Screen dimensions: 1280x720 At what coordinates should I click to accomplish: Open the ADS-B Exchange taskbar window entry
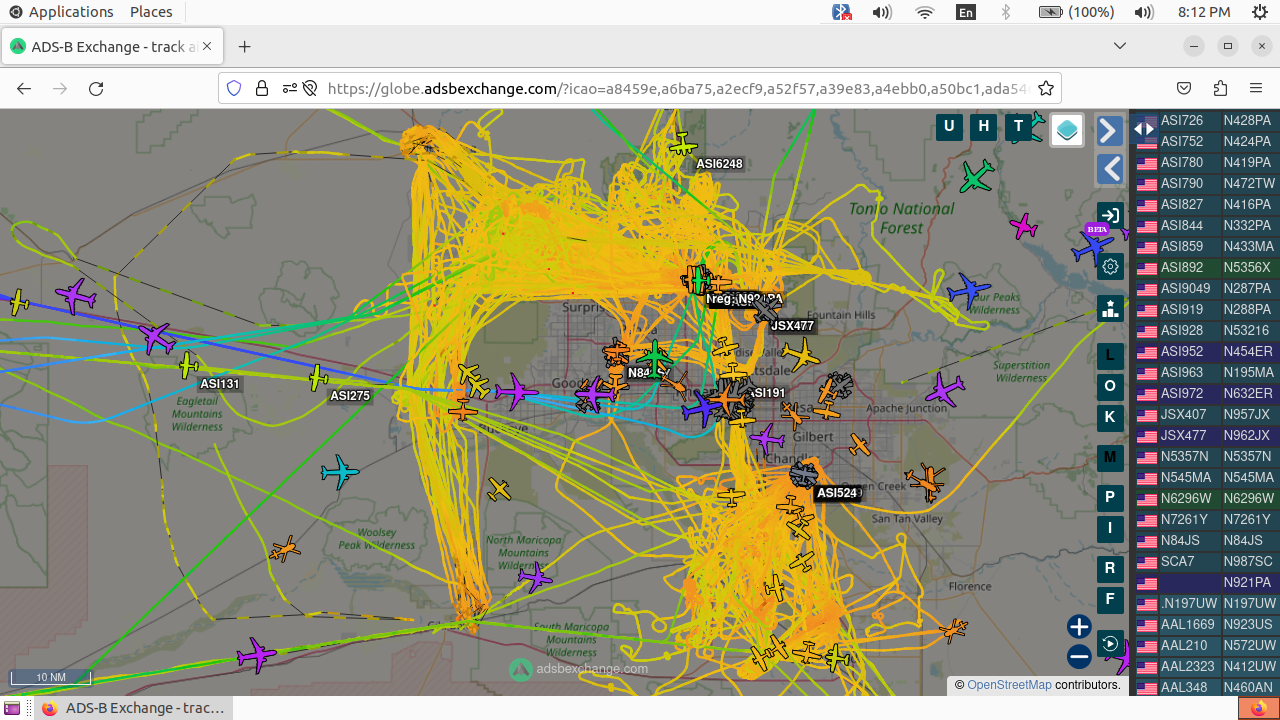pos(134,708)
